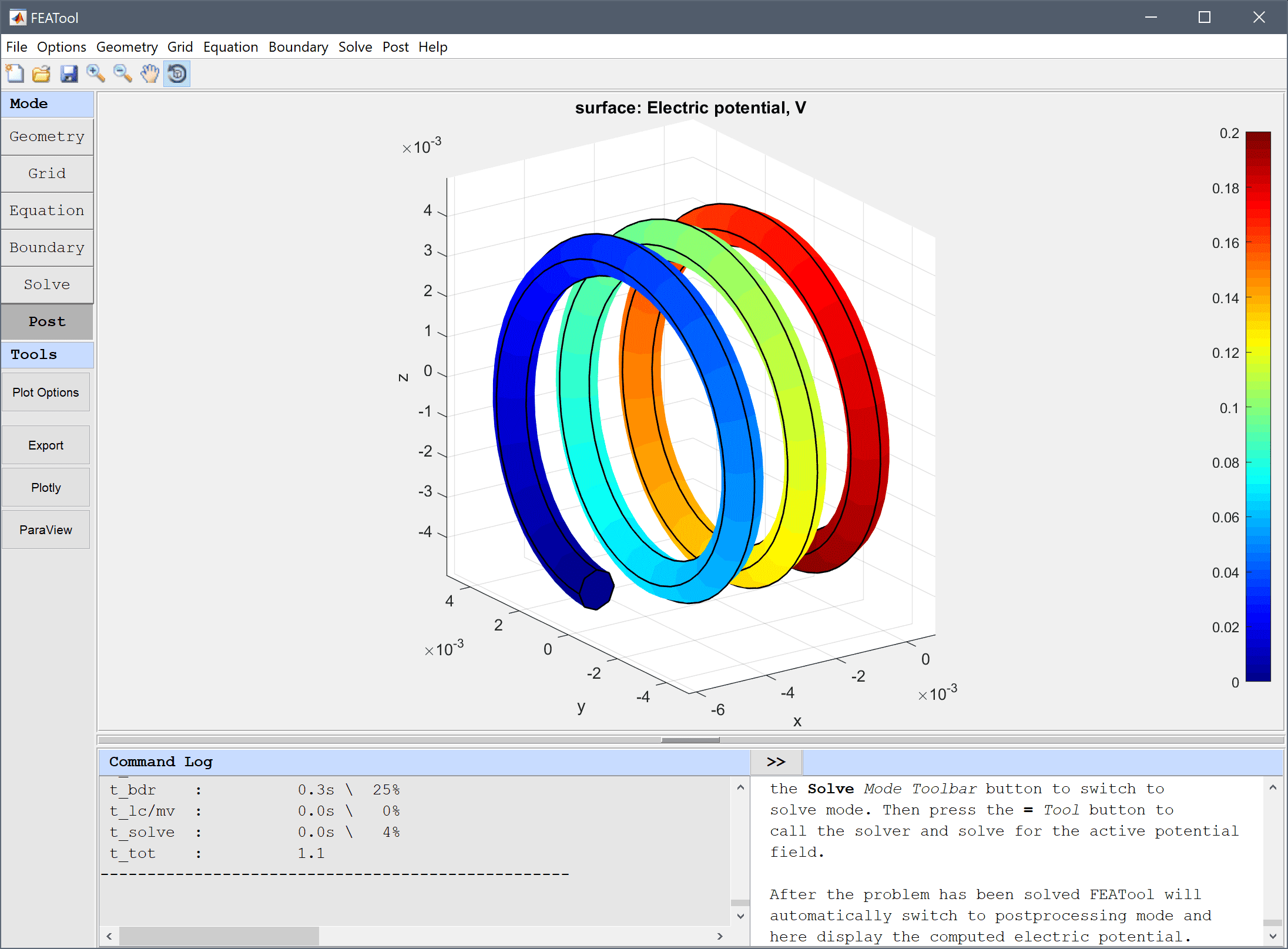
Task: Toggle the 3D rotate tool
Action: [x=177, y=74]
